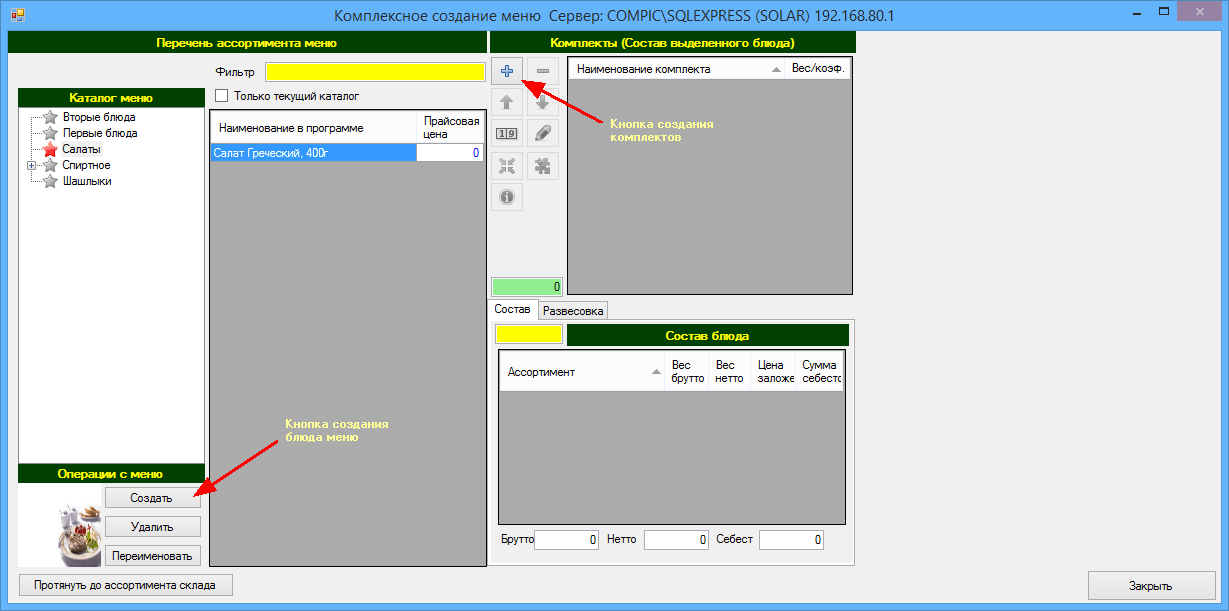Click the 1|9 numbering icon
Image resolution: width=1229 pixels, height=611 pixels.
(507, 133)
